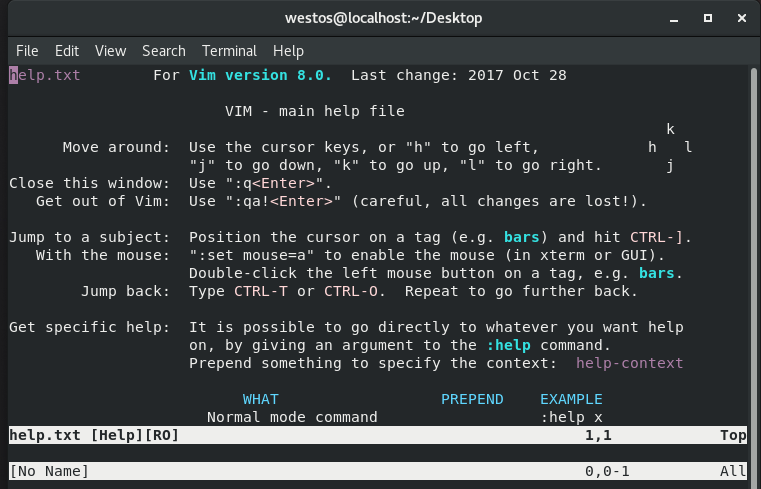Click the 'Jump back:' label
Image resolution: width=761 pixels, height=489 pixels.
pos(126,291)
